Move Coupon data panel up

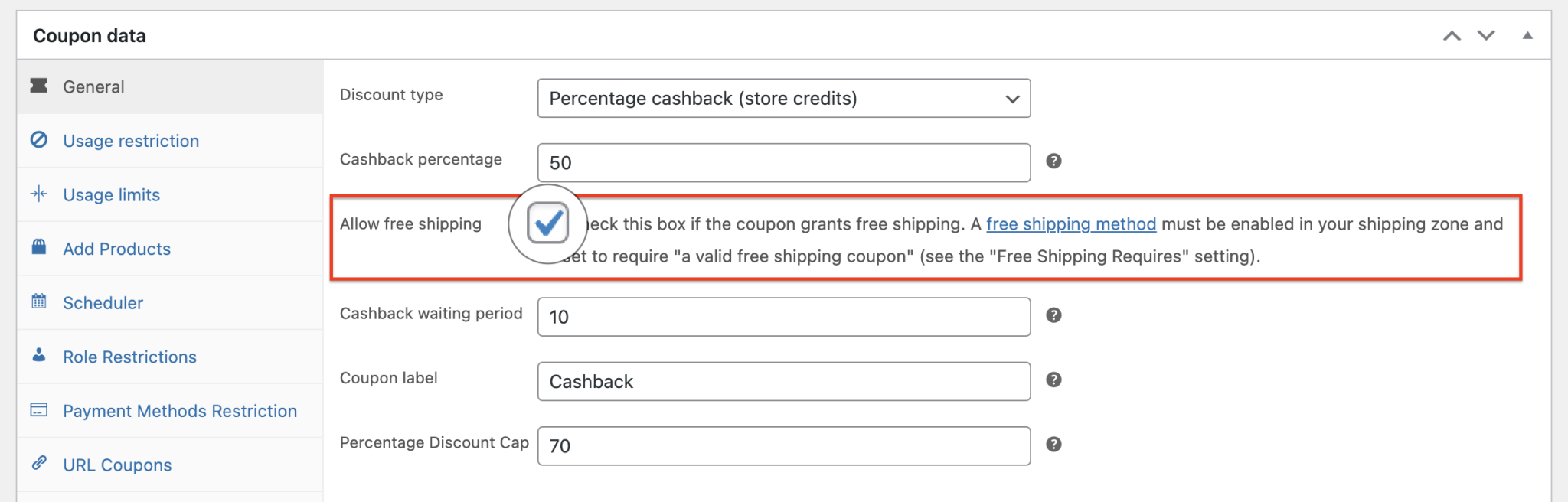(x=1452, y=36)
